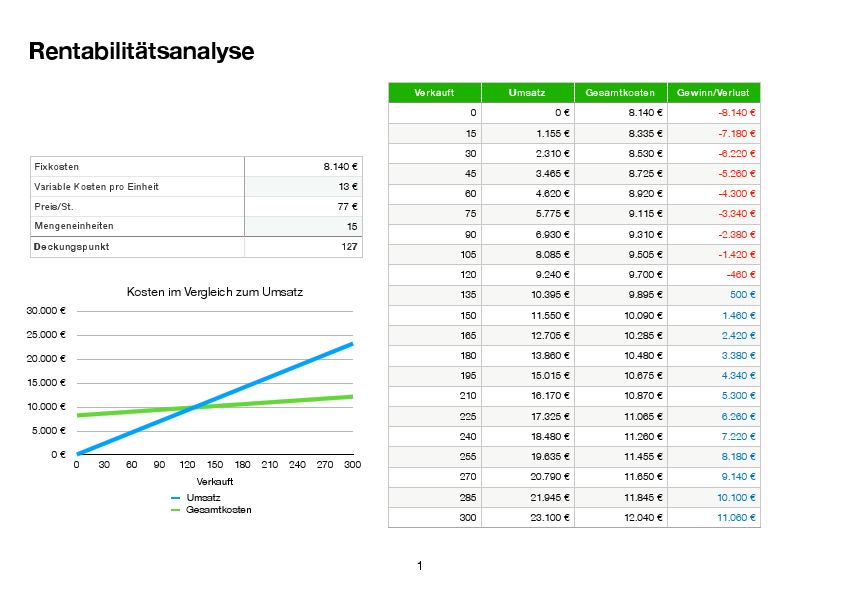Select profit cell 5.300 €
The width and height of the screenshot is (842, 595).
click(x=714, y=396)
